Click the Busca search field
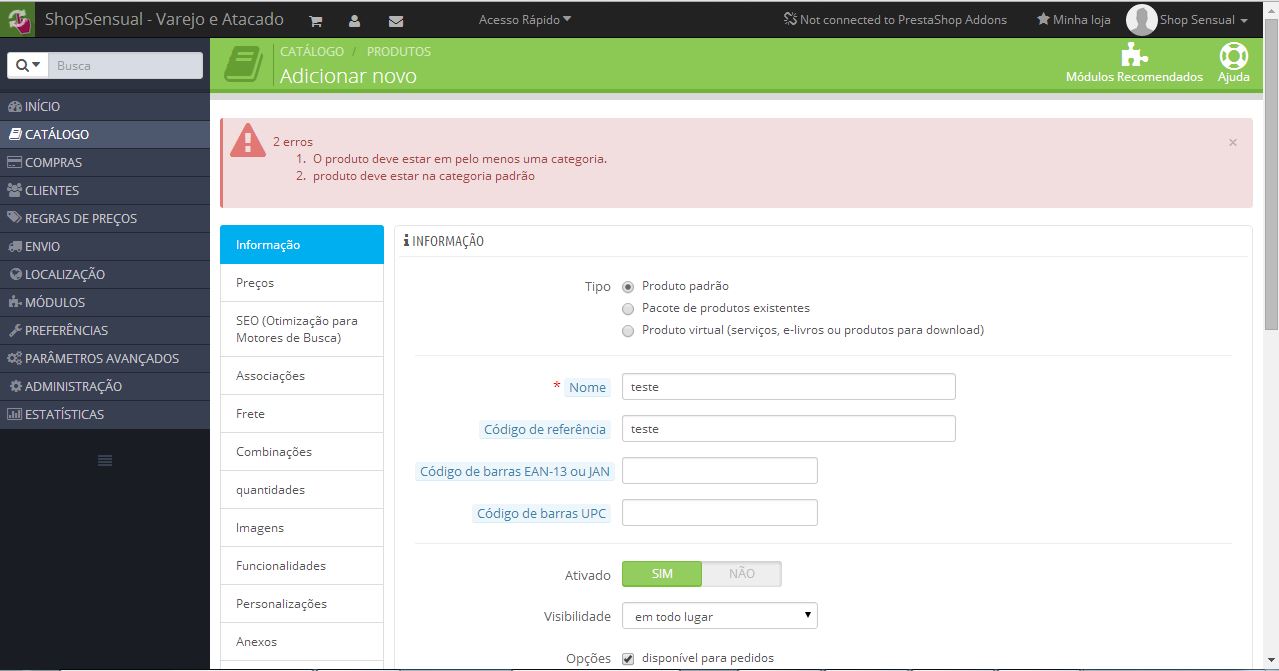1279x671 pixels. (x=125, y=65)
